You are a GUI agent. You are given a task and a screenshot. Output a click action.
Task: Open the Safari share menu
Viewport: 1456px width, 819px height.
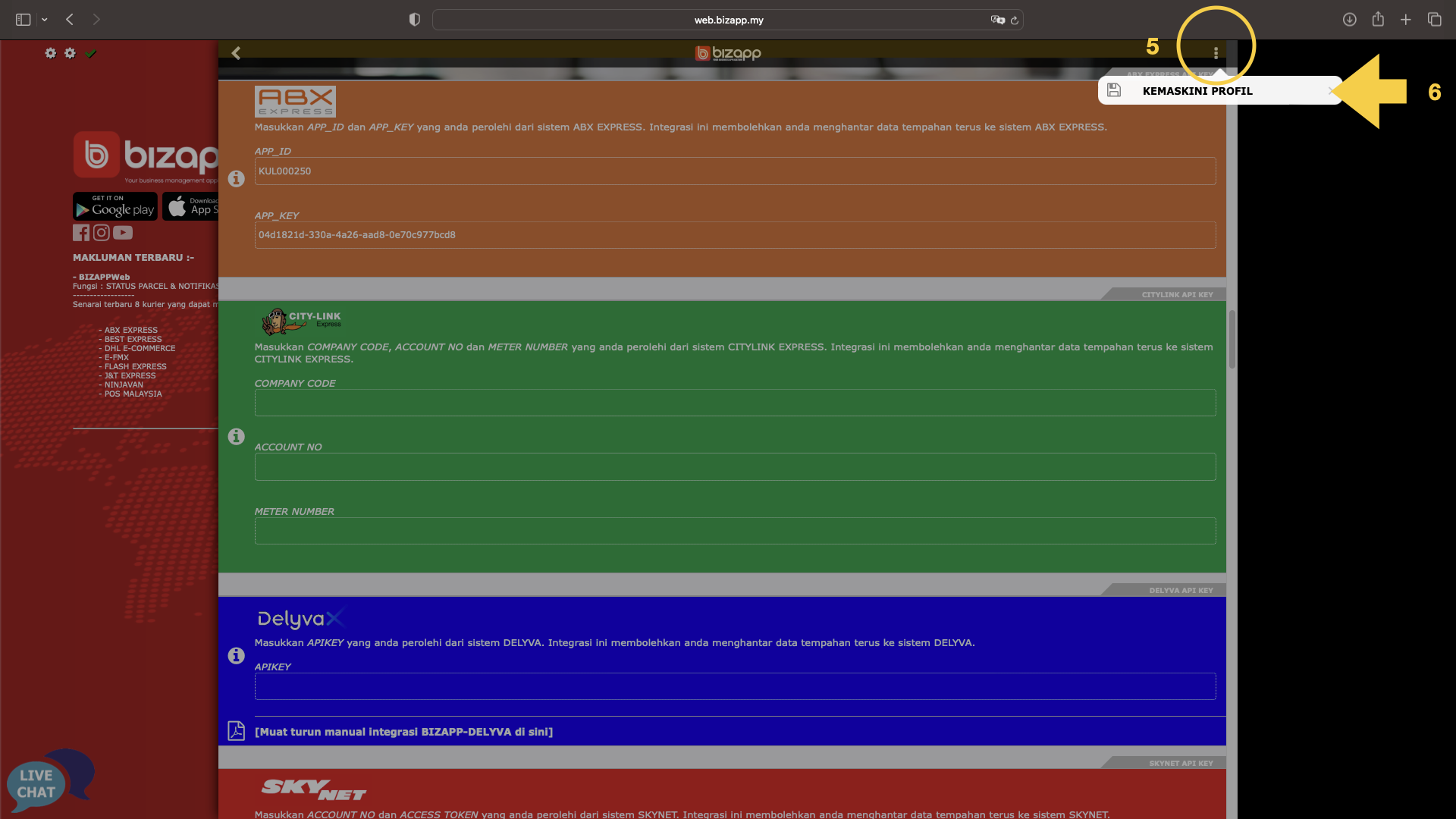[1378, 19]
